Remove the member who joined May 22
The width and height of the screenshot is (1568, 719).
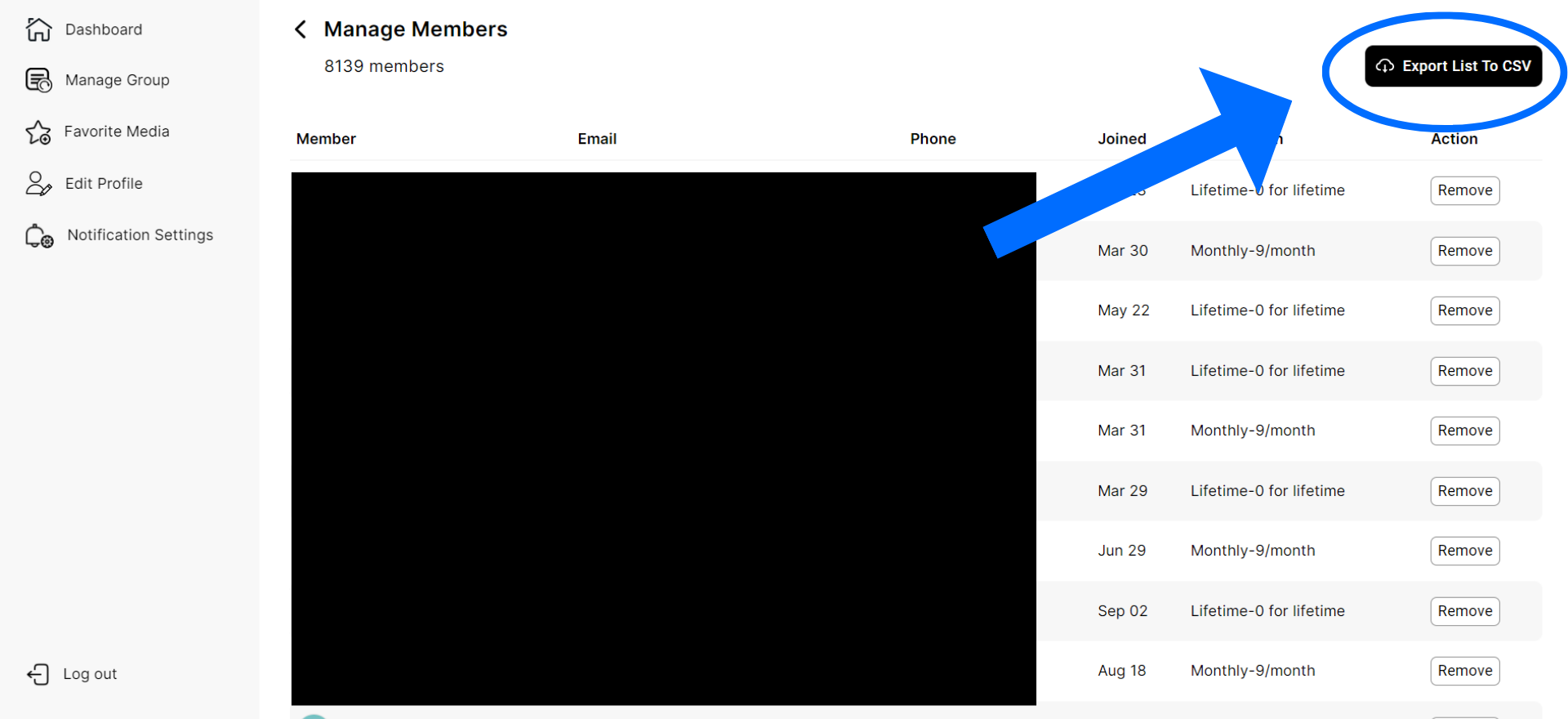pyautogui.click(x=1464, y=310)
